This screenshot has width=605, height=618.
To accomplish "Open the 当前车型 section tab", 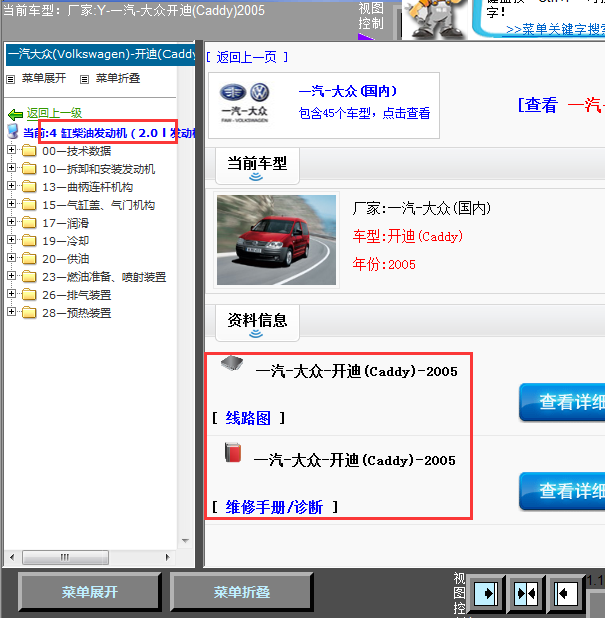I will tap(257, 166).
